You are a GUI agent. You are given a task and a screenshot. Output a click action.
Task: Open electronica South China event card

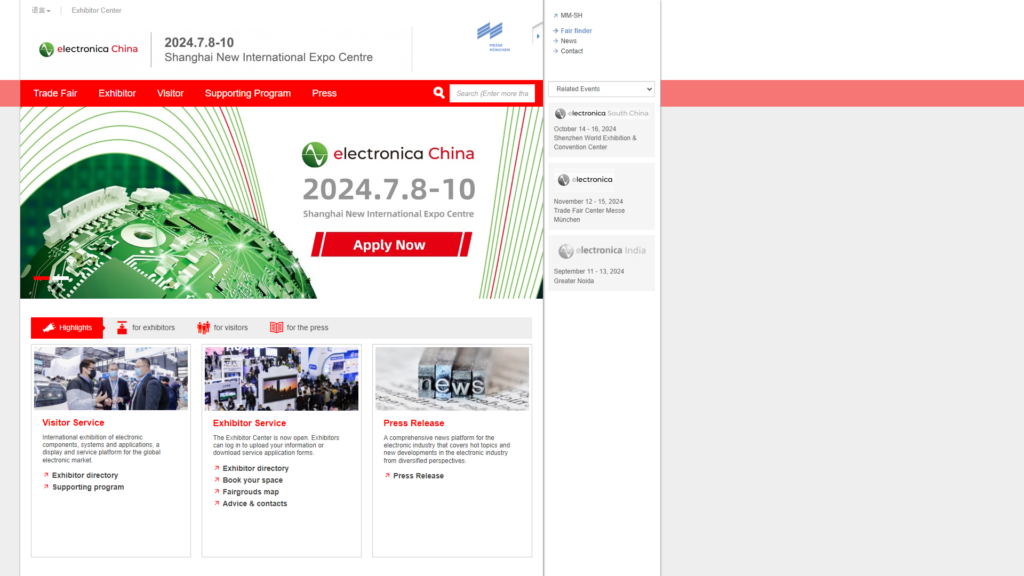(x=601, y=129)
